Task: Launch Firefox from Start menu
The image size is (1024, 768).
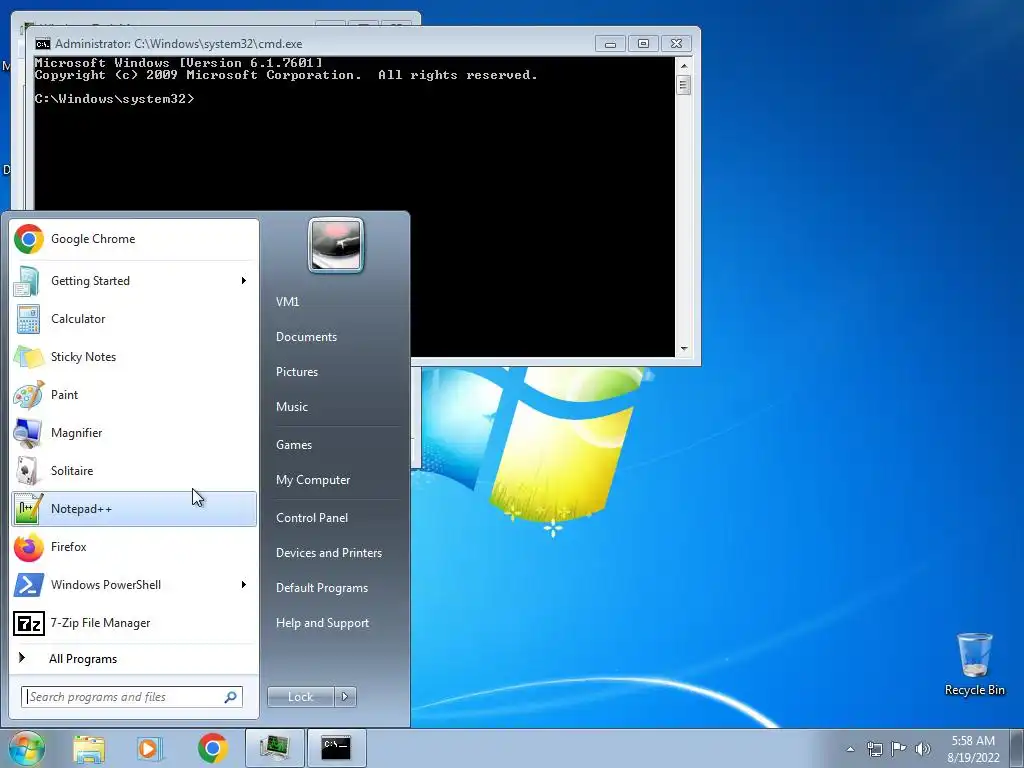Action: pos(134,547)
